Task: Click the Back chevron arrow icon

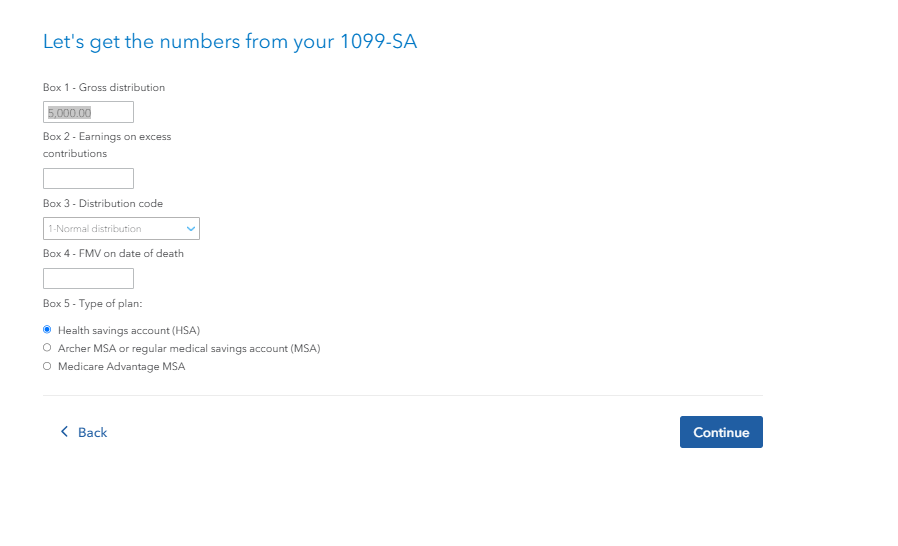Action: (x=64, y=431)
